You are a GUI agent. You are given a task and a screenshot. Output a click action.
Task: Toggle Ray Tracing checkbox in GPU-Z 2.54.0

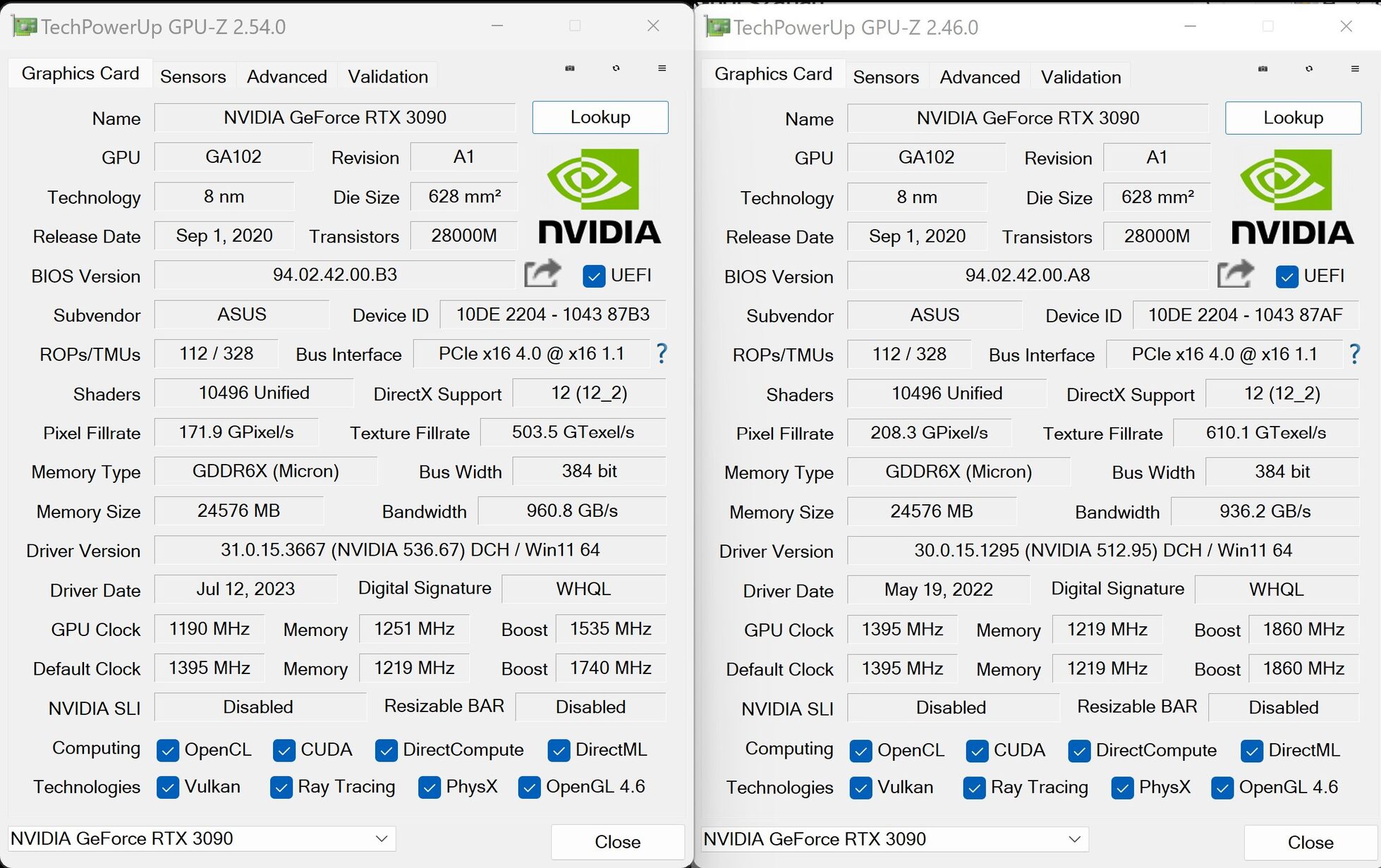click(x=281, y=787)
